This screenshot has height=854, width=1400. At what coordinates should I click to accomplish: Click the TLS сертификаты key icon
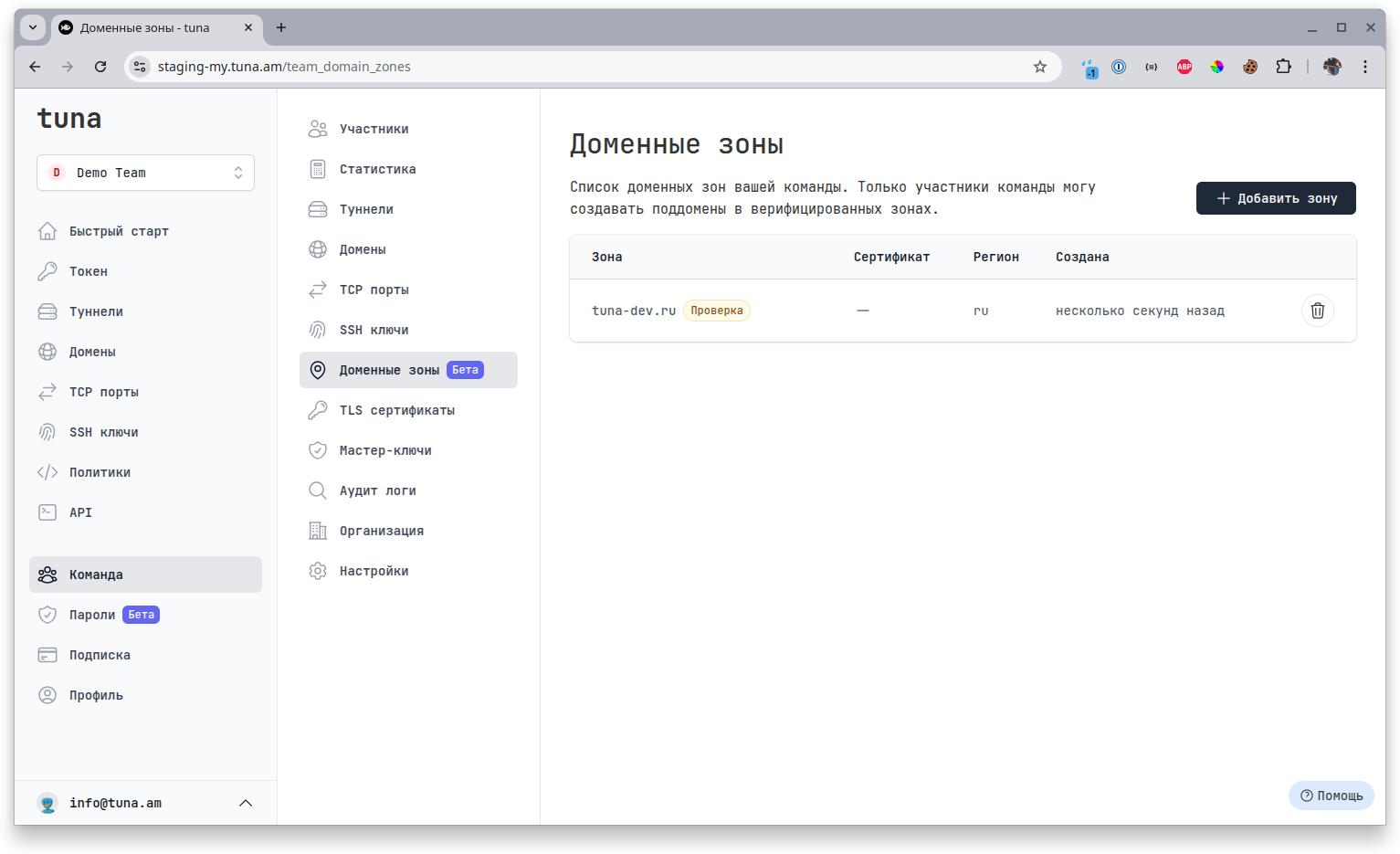(318, 409)
